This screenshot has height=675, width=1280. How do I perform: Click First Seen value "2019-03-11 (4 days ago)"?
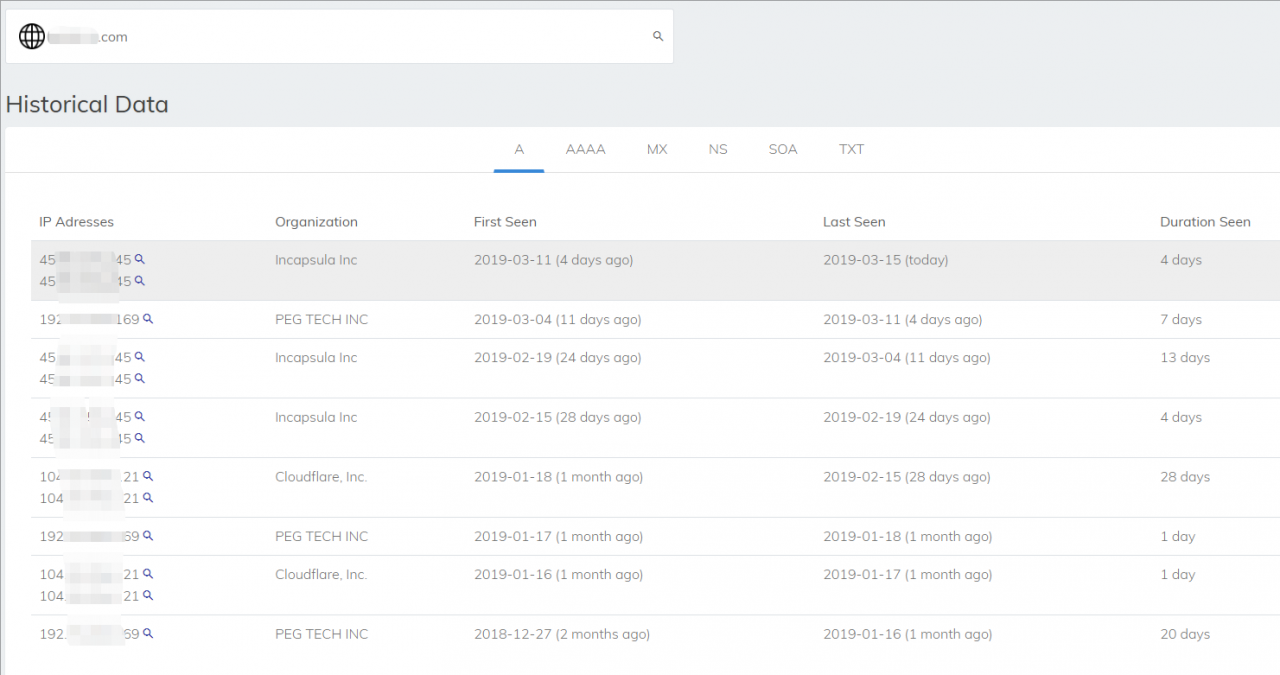[554, 260]
